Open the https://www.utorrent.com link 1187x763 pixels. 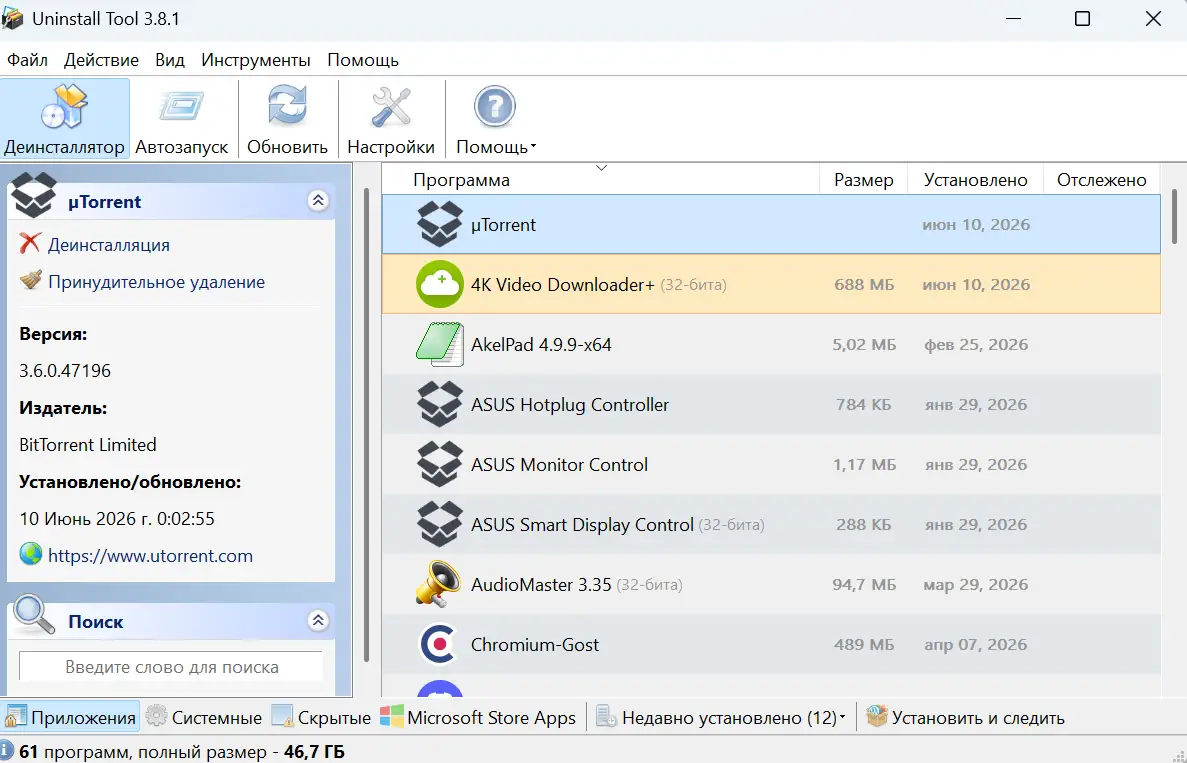151,556
